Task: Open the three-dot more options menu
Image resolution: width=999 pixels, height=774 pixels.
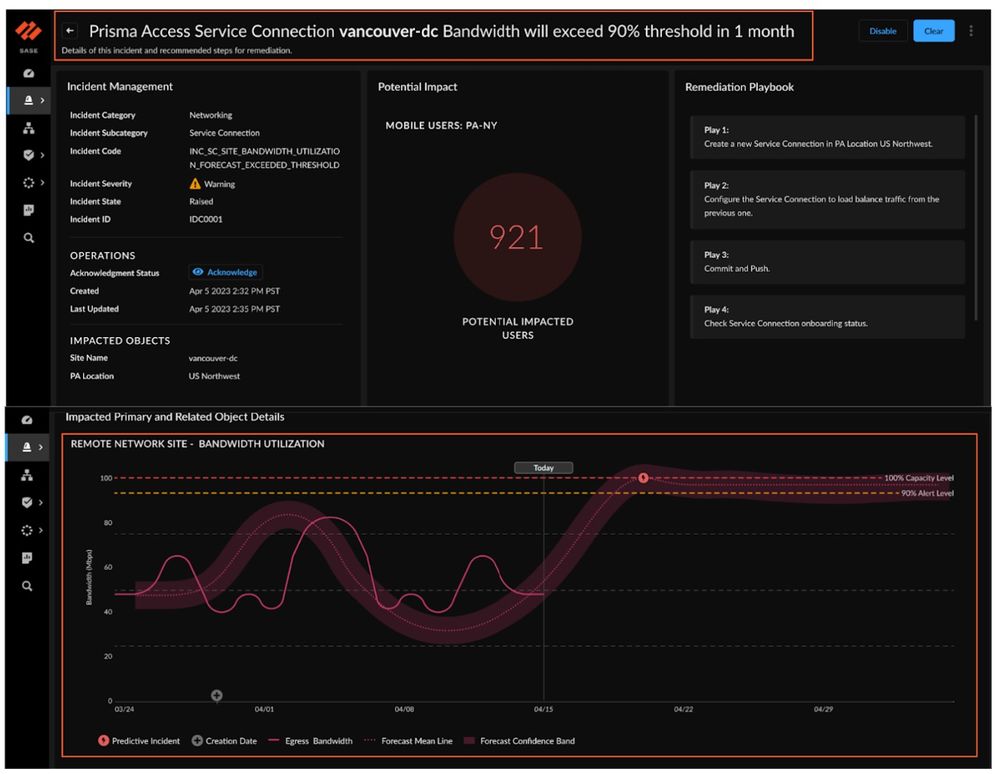Action: click(x=971, y=31)
